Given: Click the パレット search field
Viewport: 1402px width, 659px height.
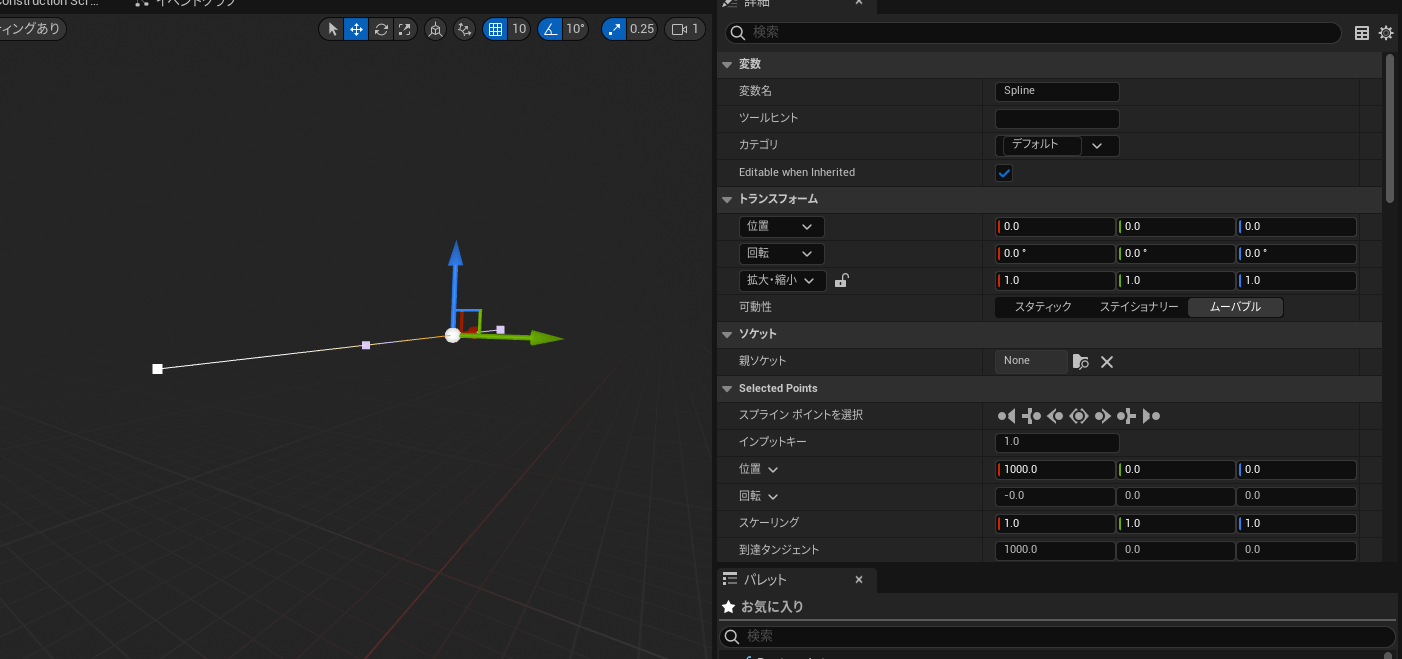Looking at the screenshot, I should 1058,635.
